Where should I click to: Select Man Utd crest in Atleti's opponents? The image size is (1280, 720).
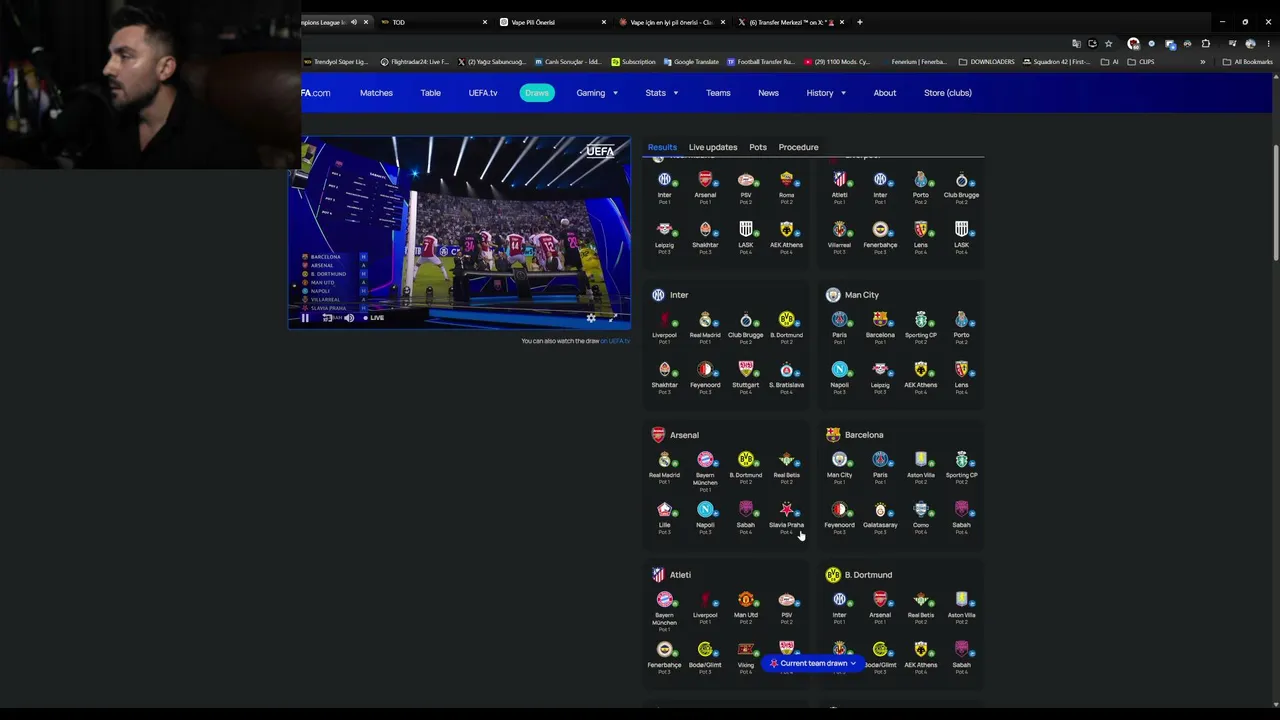[x=745, y=600]
